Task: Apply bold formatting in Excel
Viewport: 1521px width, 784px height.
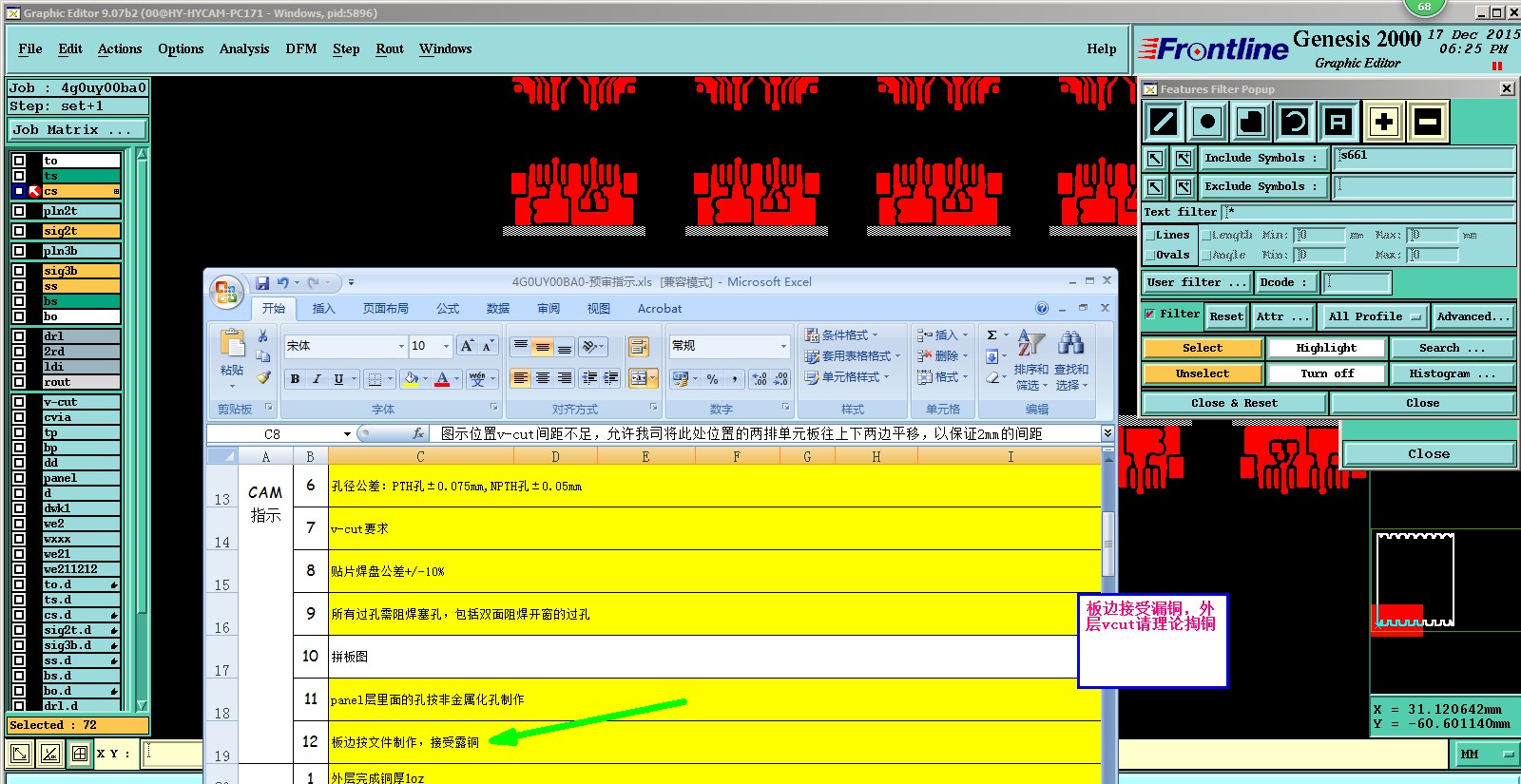Action: pyautogui.click(x=295, y=379)
